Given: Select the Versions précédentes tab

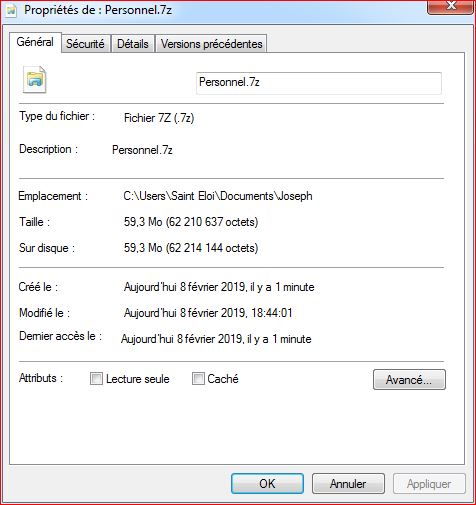Looking at the screenshot, I should (x=212, y=44).
